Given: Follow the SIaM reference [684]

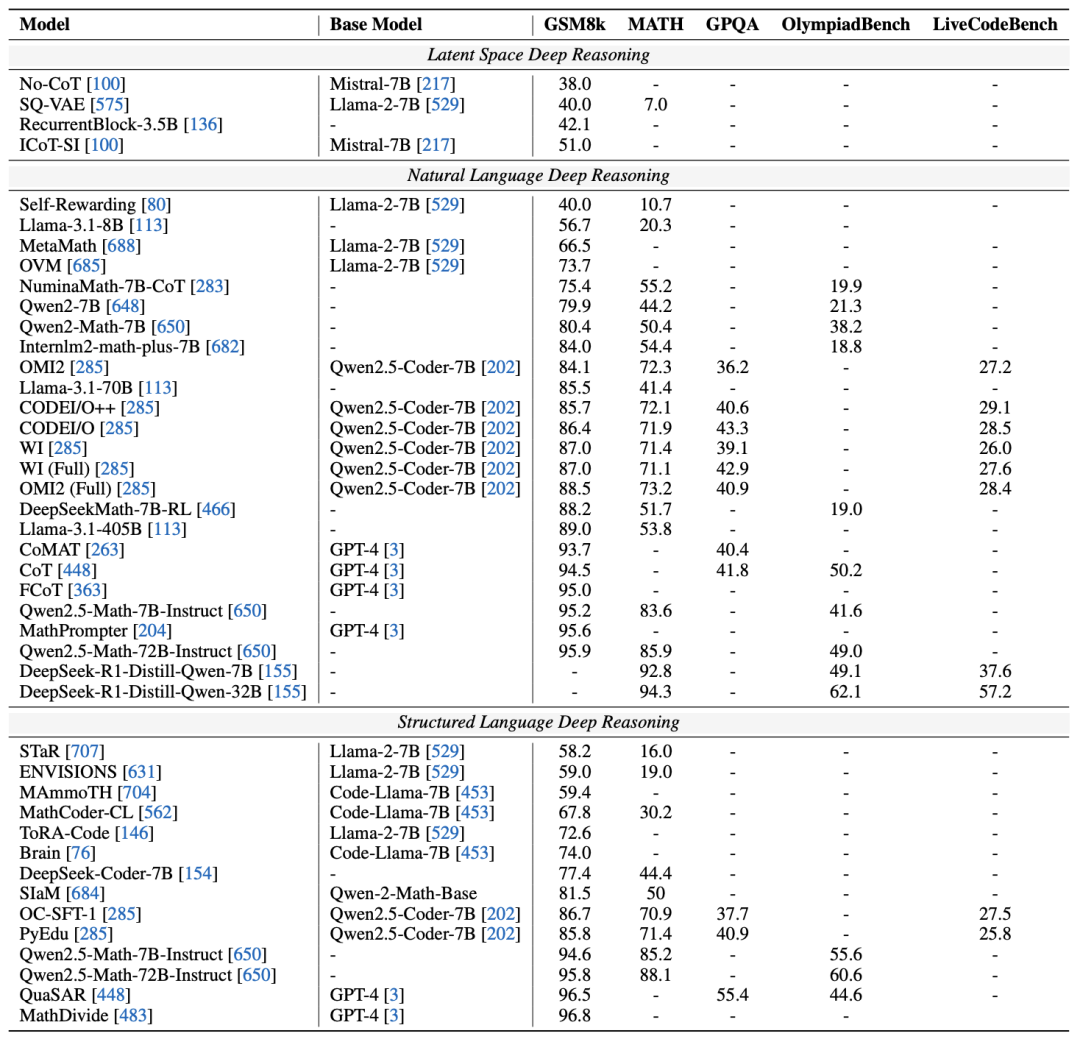Looking at the screenshot, I should (x=85, y=894).
